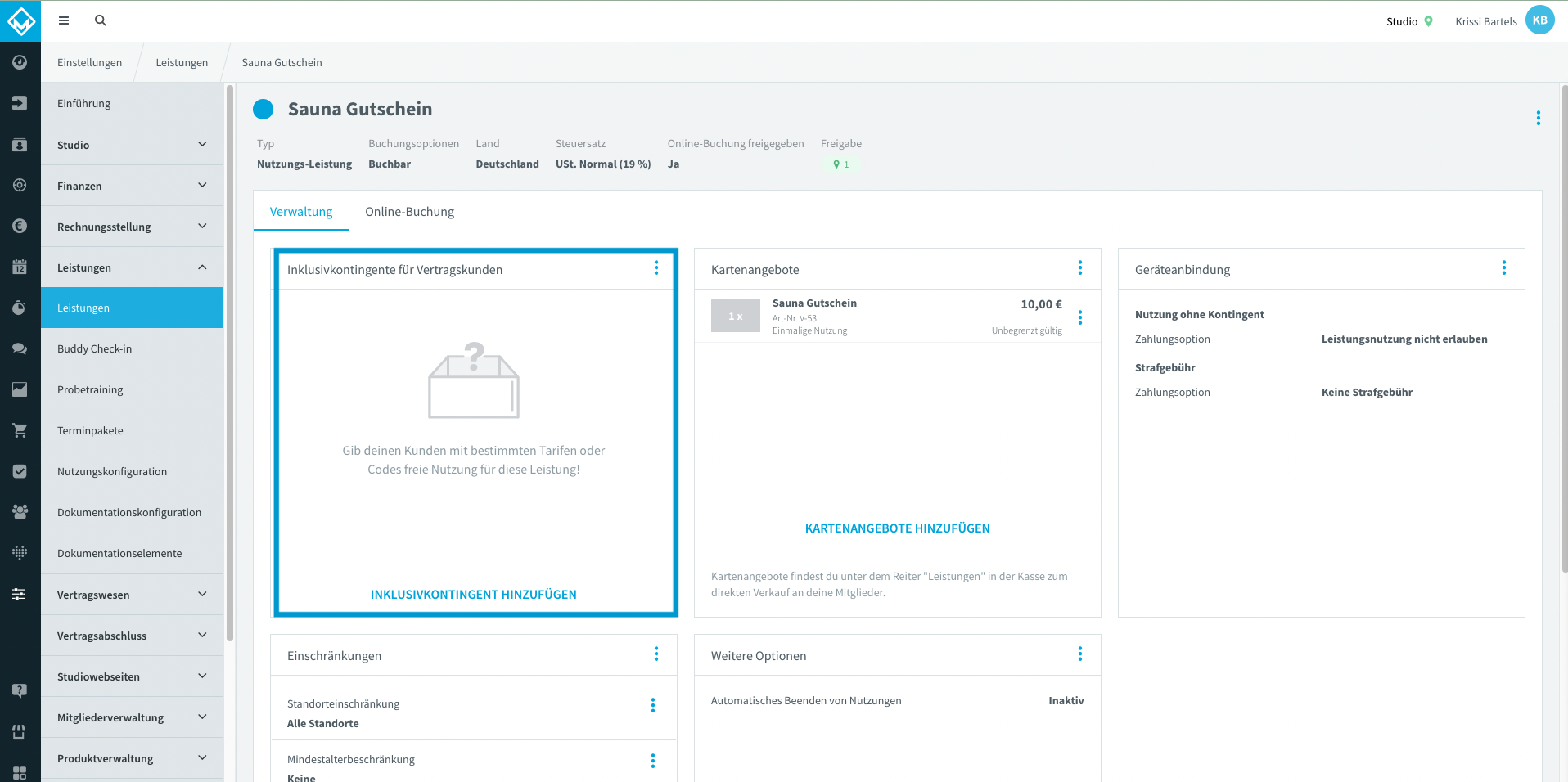The width and height of the screenshot is (1568, 782).
Task: Open the stopwatch icon in sidebar
Action: coord(20,308)
